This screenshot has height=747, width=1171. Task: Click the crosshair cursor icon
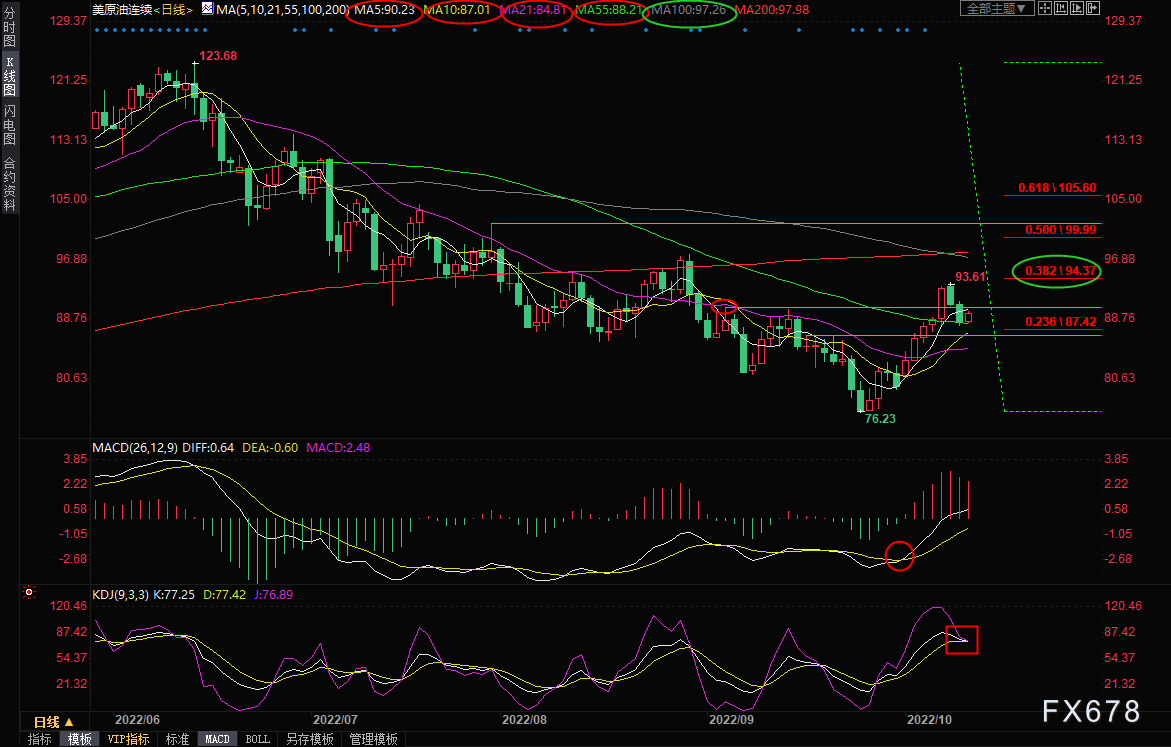click(1045, 8)
